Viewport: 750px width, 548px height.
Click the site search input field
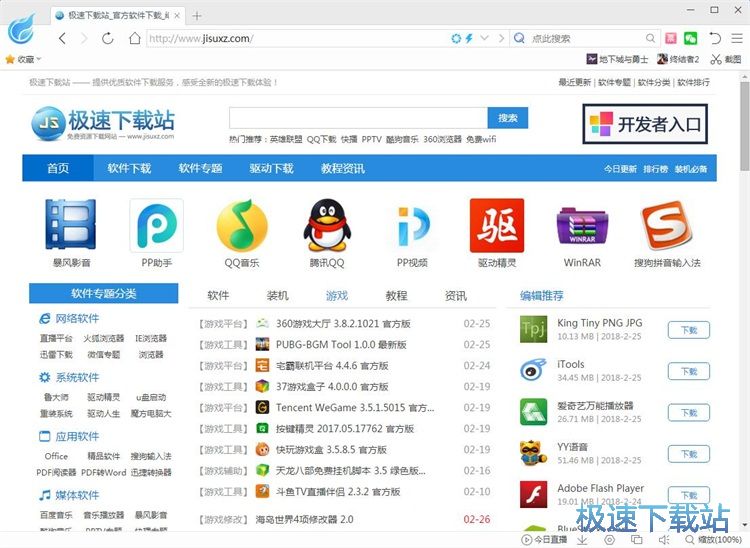(x=357, y=118)
